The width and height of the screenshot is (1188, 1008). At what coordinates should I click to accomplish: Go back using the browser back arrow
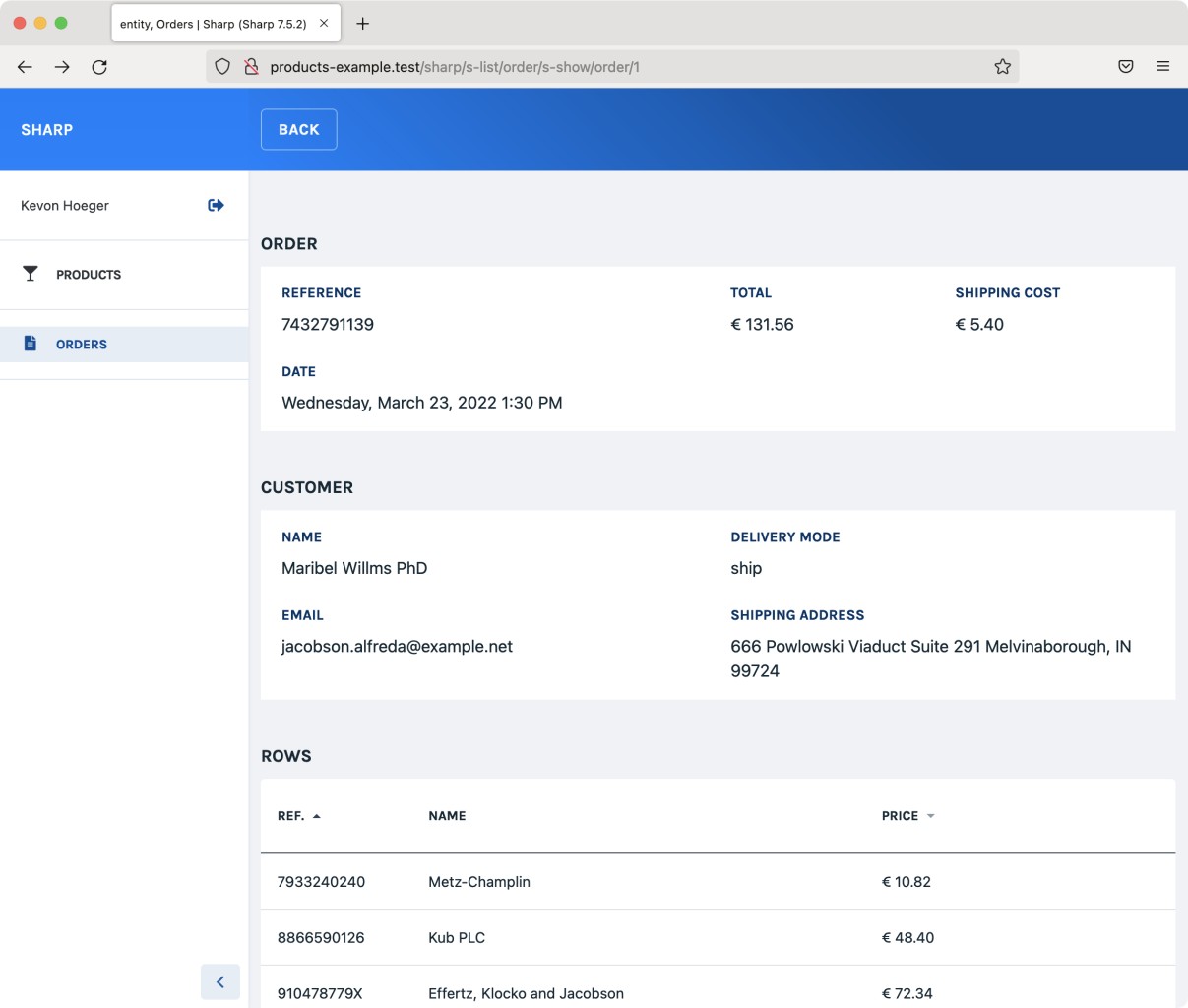[26, 67]
